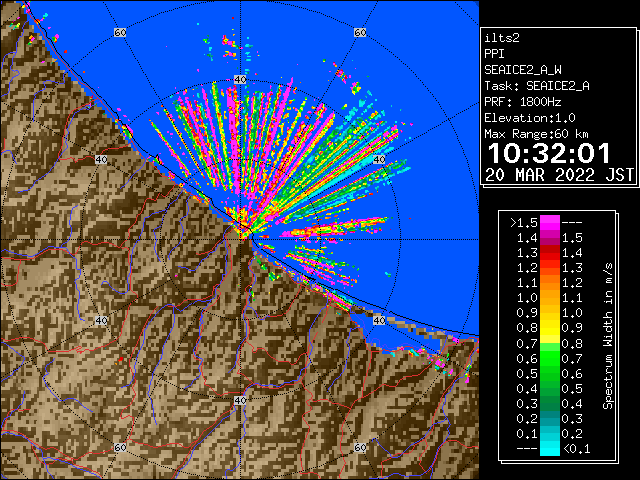The height and width of the screenshot is (480, 640).
Task: Select the 'Task: SEAICE2_A' line
Action: [537, 86]
